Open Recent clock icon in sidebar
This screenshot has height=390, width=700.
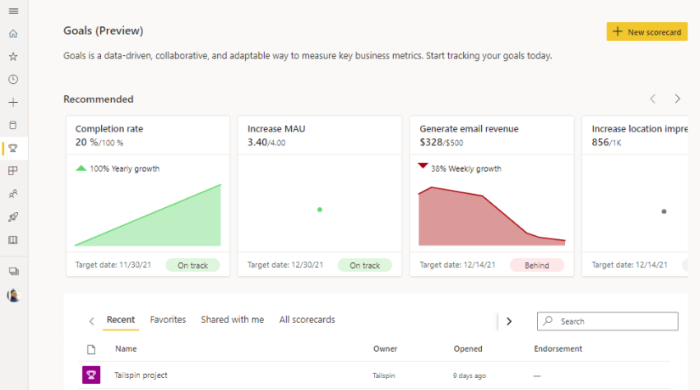[13, 79]
